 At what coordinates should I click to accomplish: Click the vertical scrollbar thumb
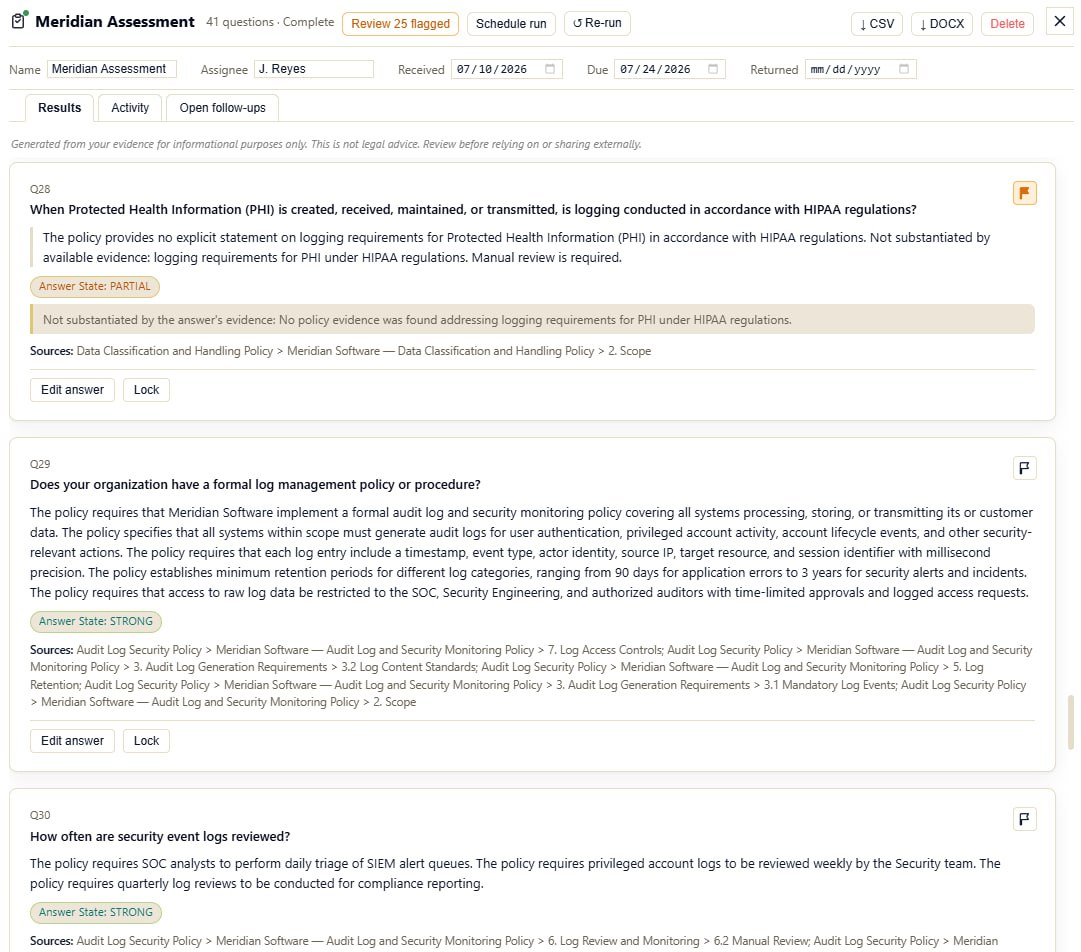1070,722
